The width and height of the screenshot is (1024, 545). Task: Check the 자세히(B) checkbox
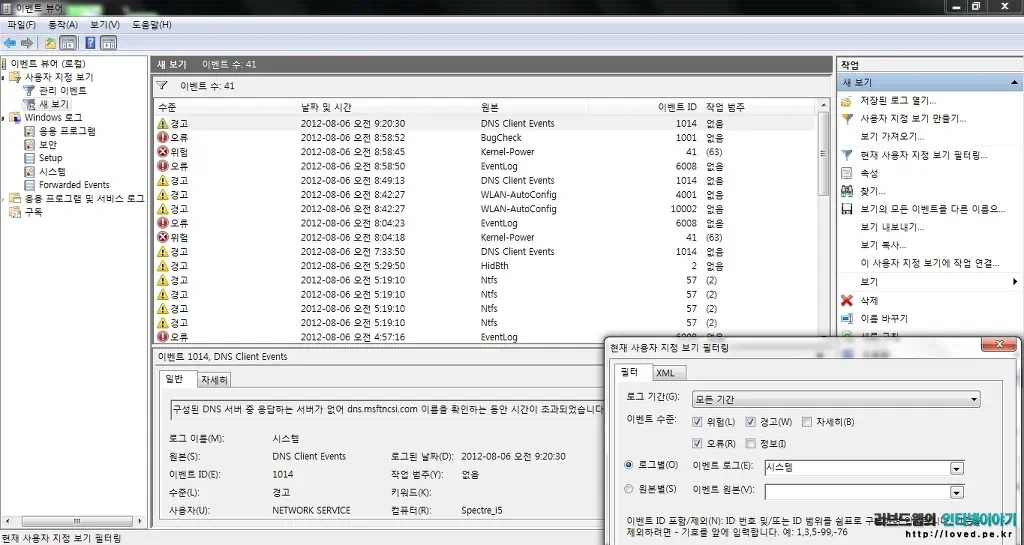coord(807,422)
